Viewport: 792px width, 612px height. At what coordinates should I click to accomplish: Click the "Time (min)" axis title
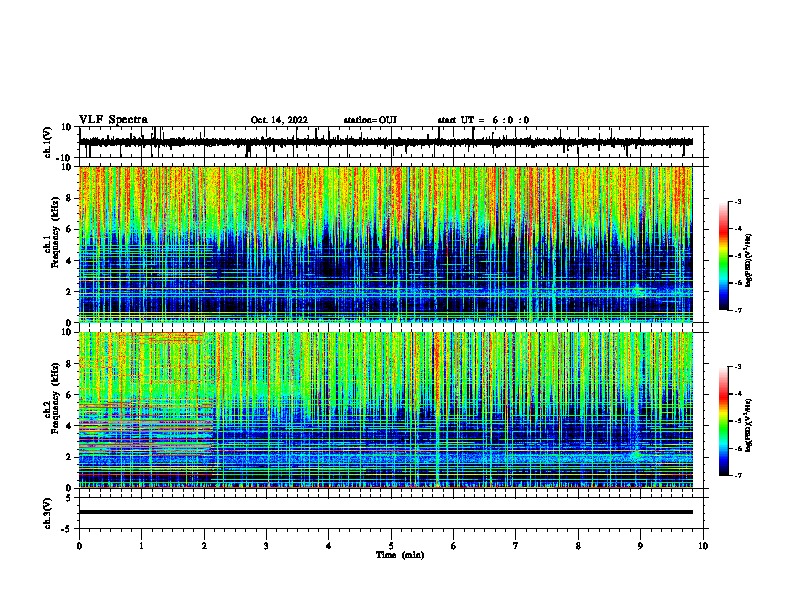coord(400,555)
